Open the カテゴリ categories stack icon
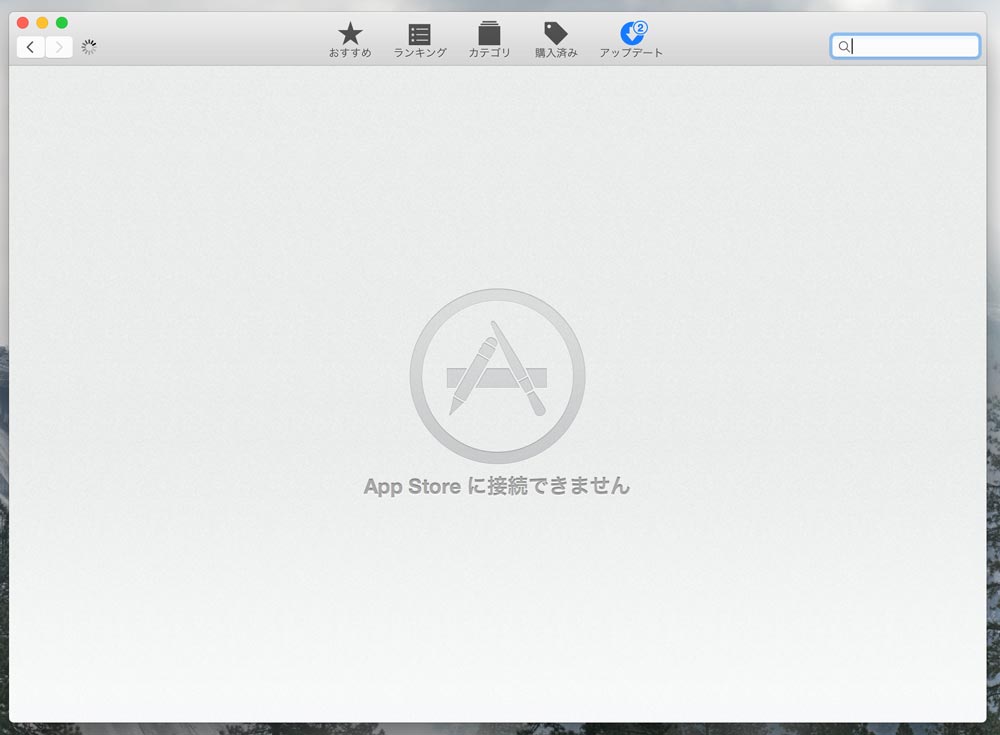The width and height of the screenshot is (1000, 735). 488,31
